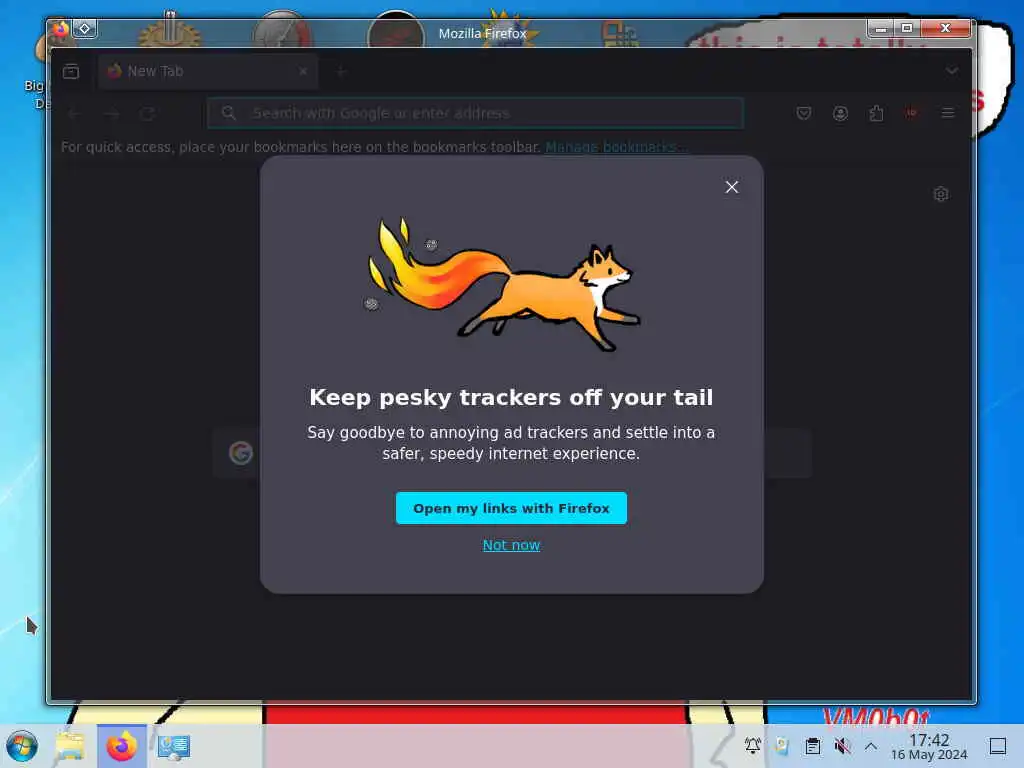Click the running fox illustration

(x=504, y=285)
